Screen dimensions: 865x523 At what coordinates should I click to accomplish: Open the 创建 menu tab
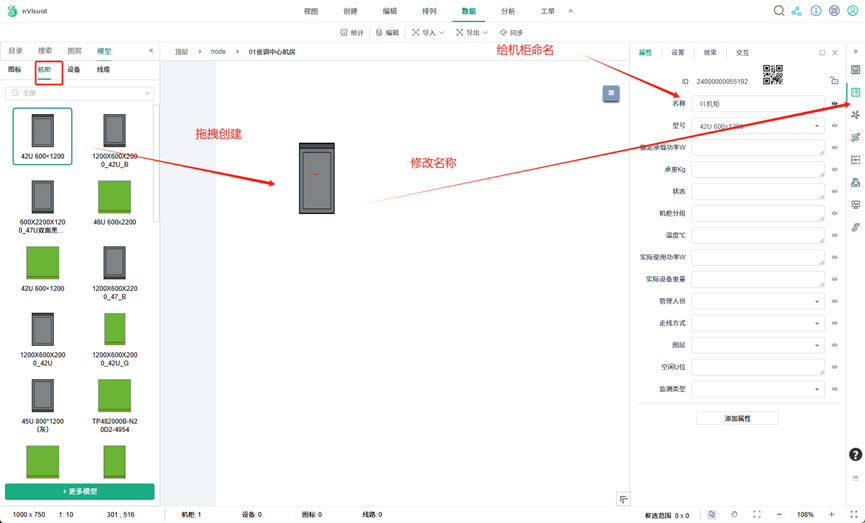(x=350, y=11)
